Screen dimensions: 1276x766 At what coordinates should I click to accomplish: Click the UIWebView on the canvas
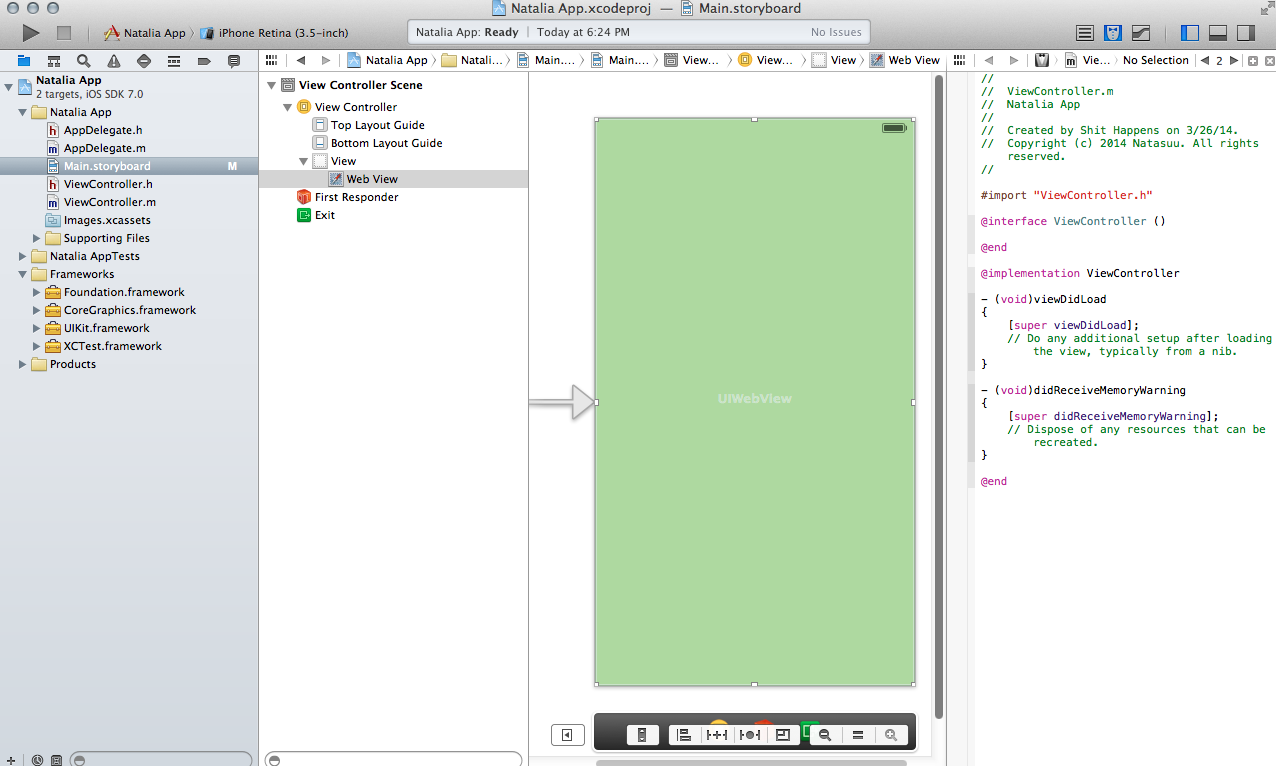tap(754, 399)
